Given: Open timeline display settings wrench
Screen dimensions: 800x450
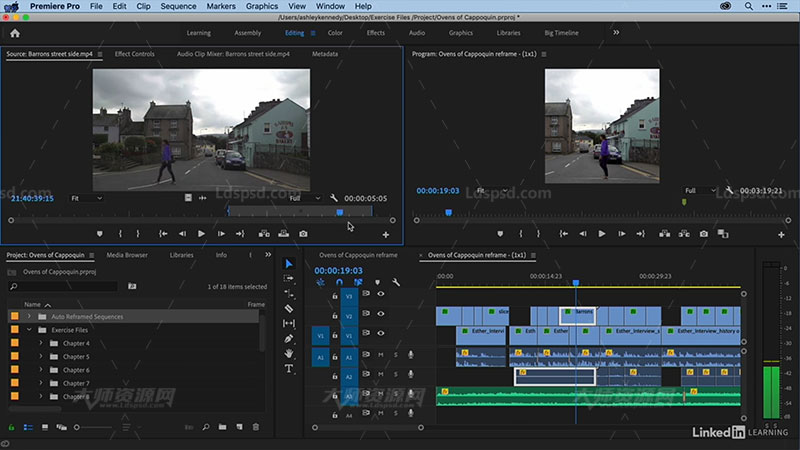Looking at the screenshot, I should 396,282.
